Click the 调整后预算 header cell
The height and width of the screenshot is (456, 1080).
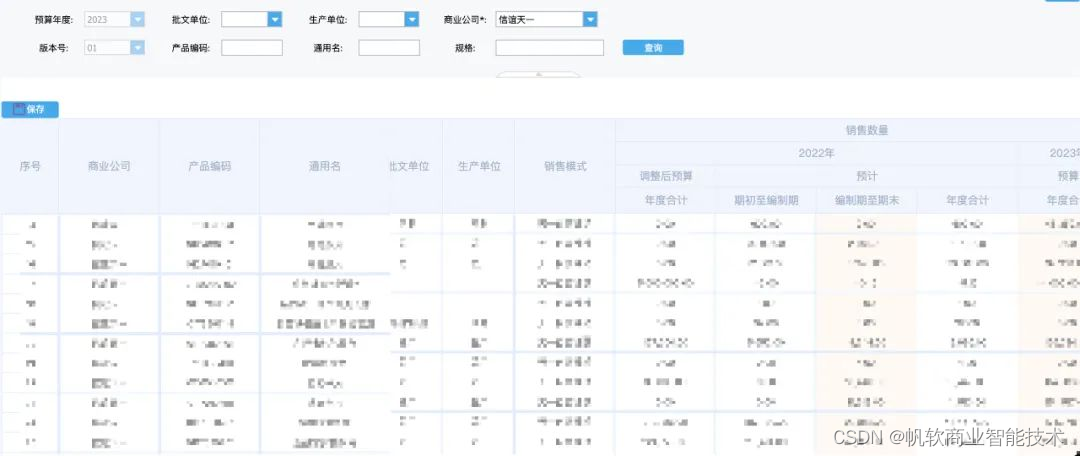(x=665, y=176)
